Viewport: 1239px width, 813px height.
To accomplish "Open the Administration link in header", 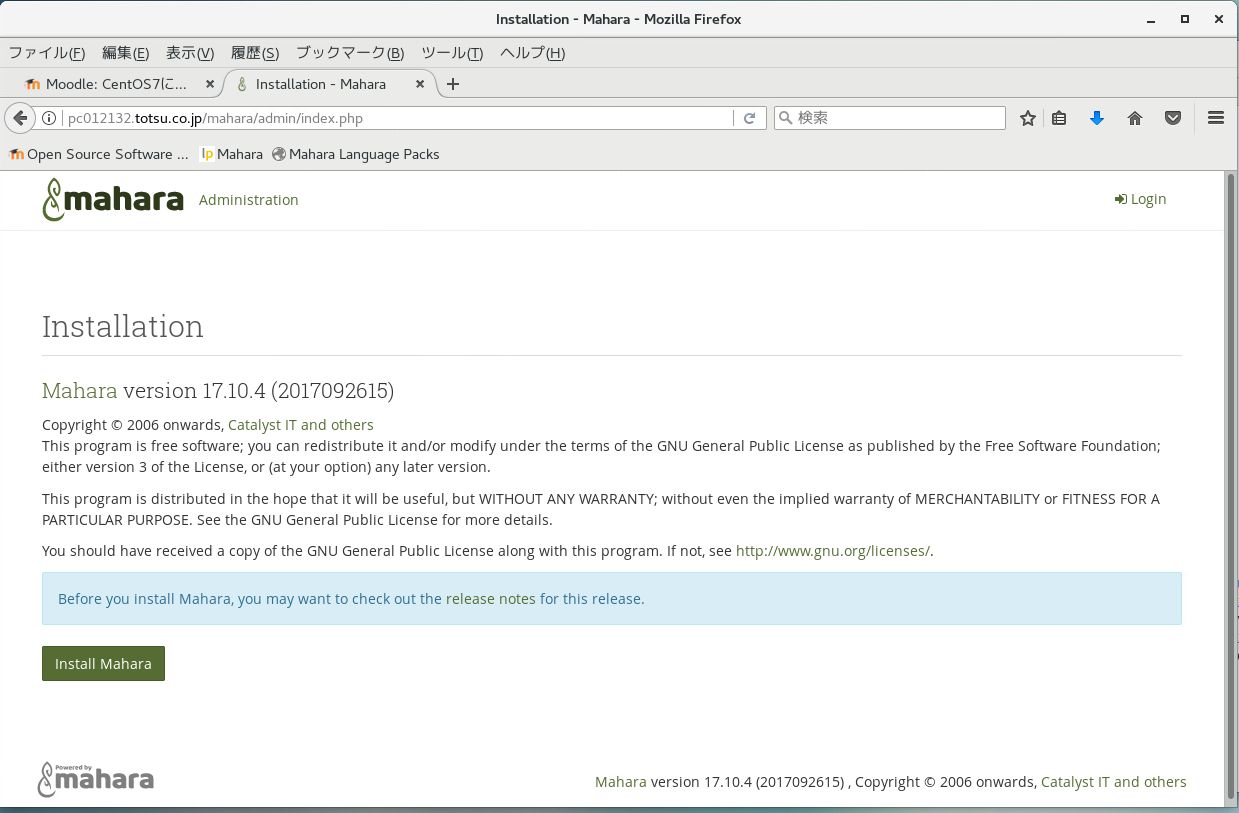I will point(248,200).
